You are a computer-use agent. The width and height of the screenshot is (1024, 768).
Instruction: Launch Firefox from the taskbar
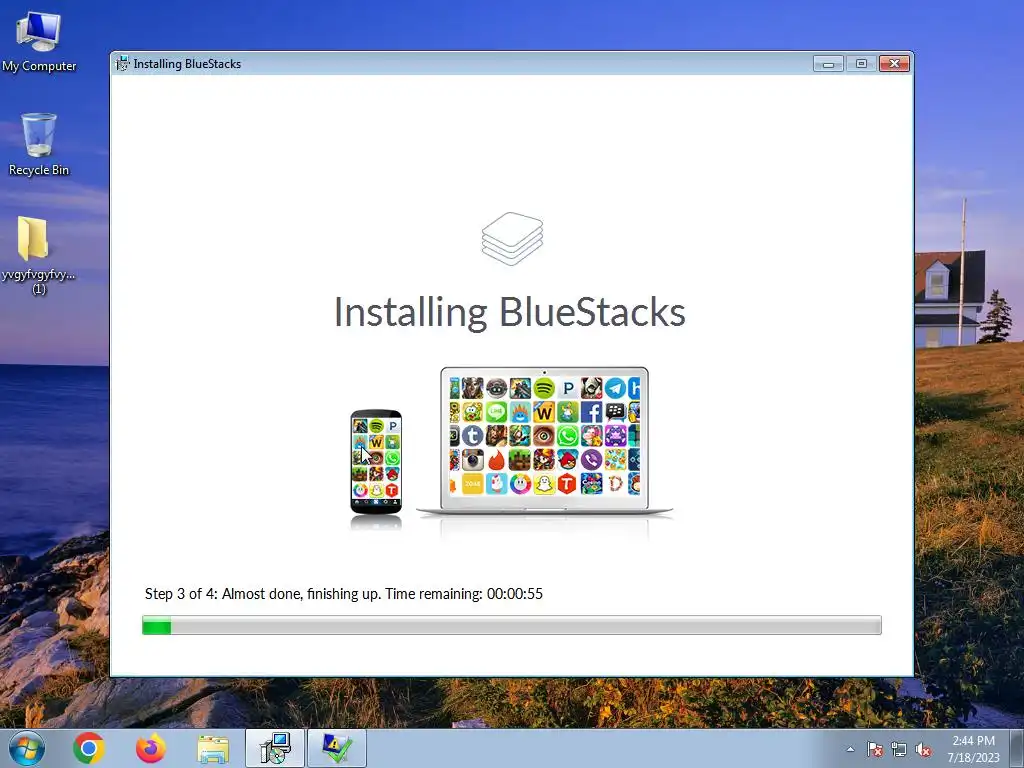pyautogui.click(x=151, y=748)
